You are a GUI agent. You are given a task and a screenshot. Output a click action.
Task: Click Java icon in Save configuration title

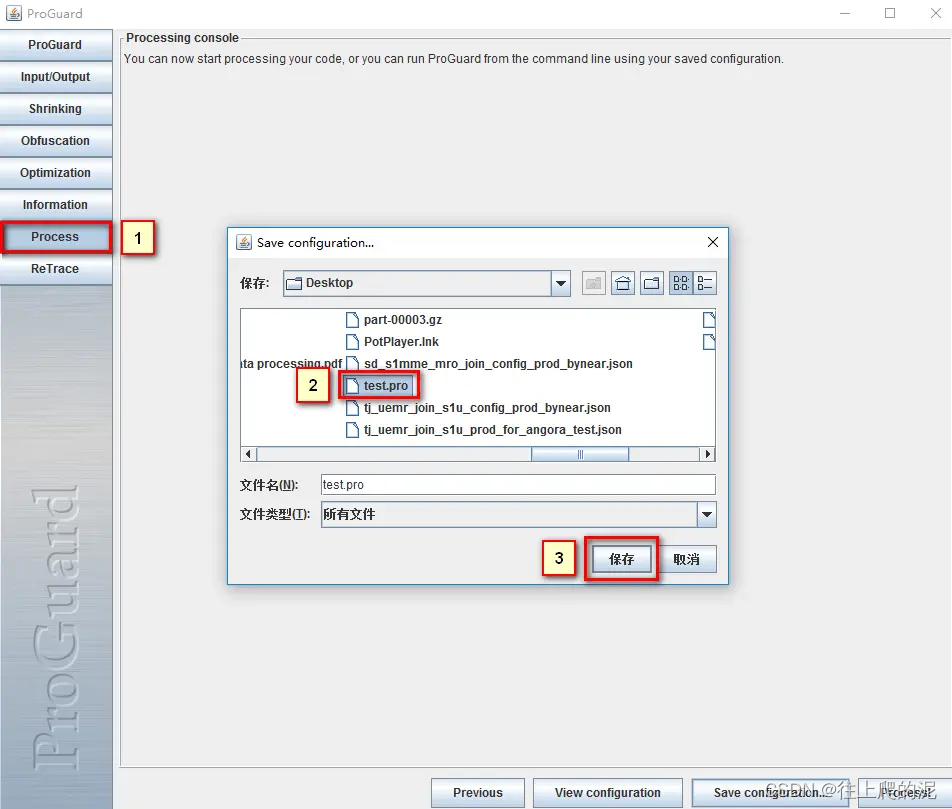(x=244, y=242)
